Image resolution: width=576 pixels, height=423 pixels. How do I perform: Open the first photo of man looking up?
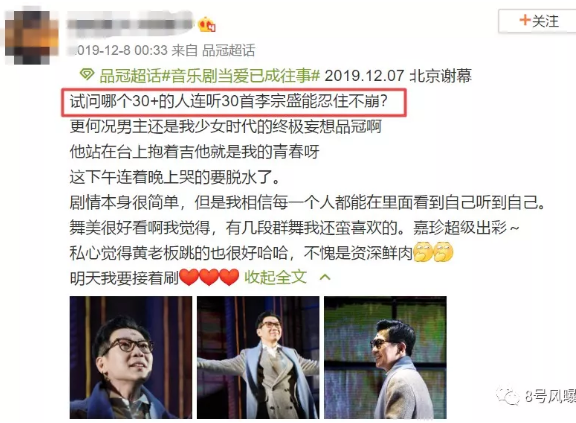[x=131, y=357]
